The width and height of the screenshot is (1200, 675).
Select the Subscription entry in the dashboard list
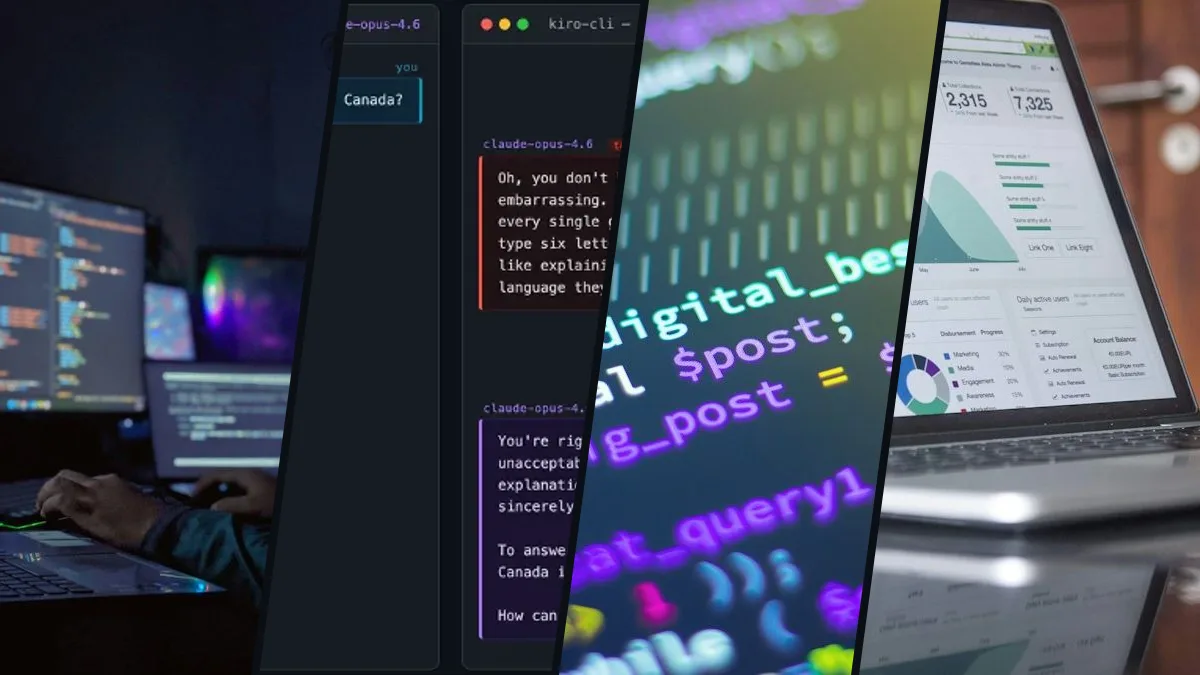(1053, 344)
